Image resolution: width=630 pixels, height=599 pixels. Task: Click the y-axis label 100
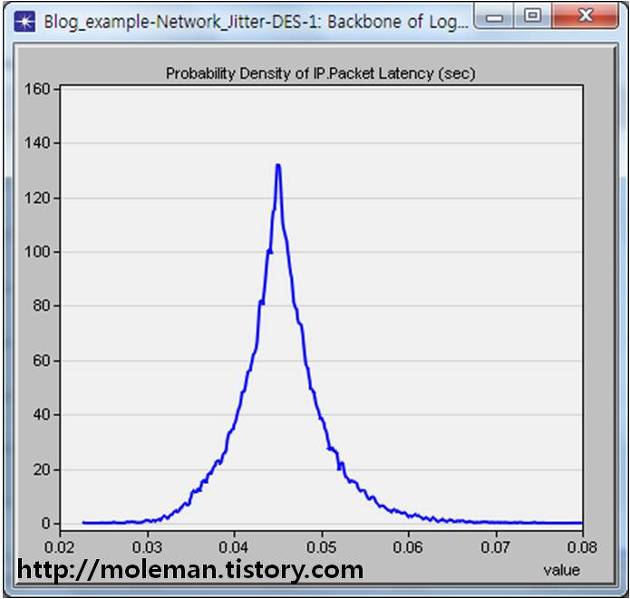(37, 252)
